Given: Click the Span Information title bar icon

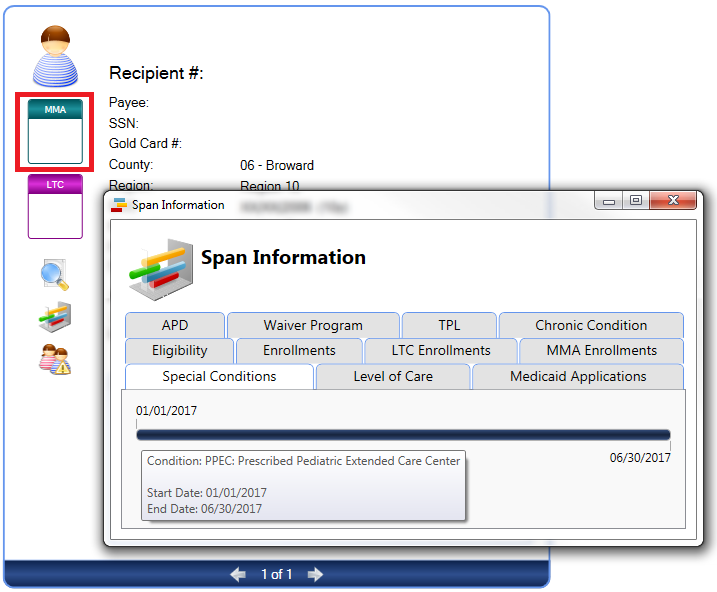Looking at the screenshot, I should coord(120,205).
